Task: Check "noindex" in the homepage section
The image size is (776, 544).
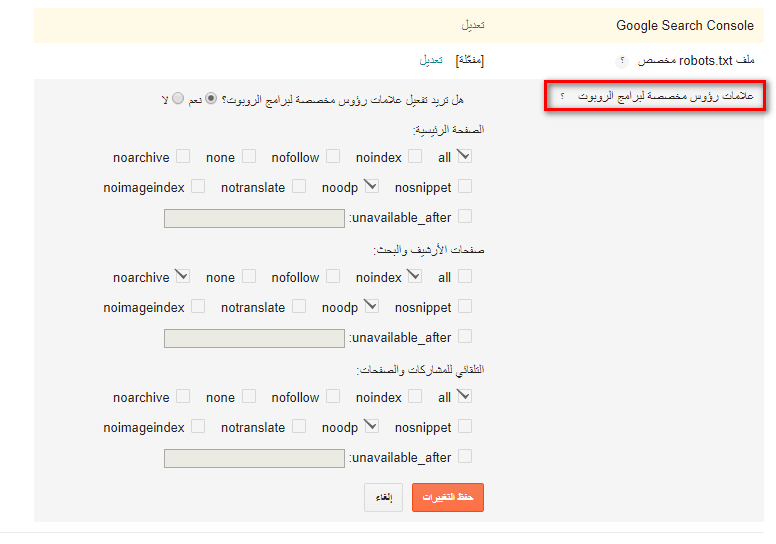Action: tap(414, 157)
